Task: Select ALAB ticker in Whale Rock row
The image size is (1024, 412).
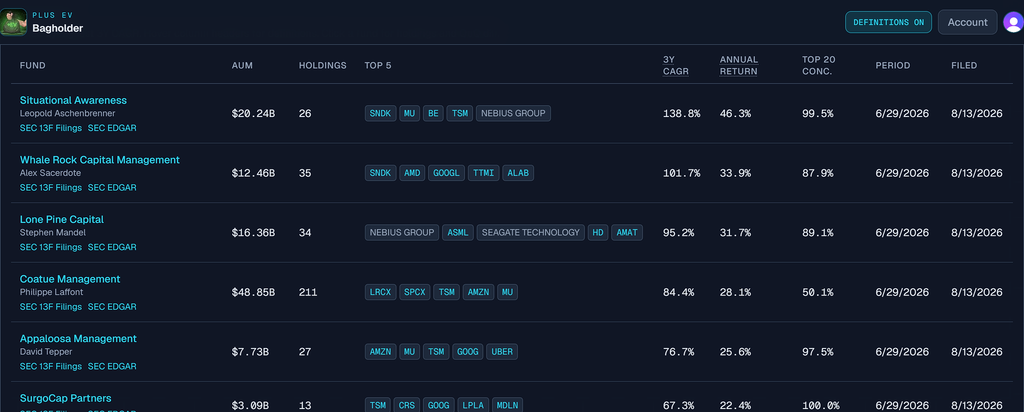Action: 519,173
